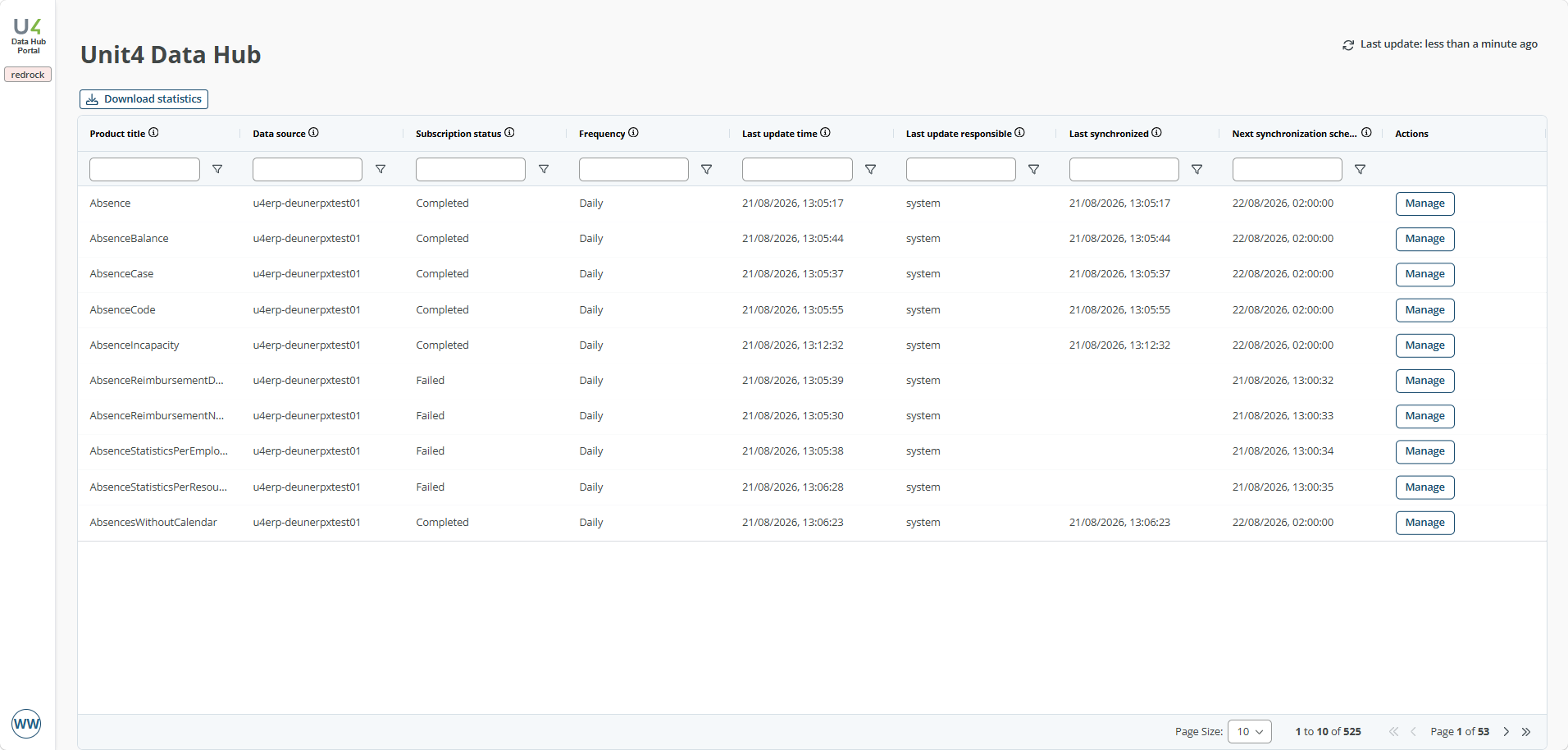This screenshot has height=750, width=1568.
Task: Click the refresh icon beside Last update
Action: [x=1348, y=45]
